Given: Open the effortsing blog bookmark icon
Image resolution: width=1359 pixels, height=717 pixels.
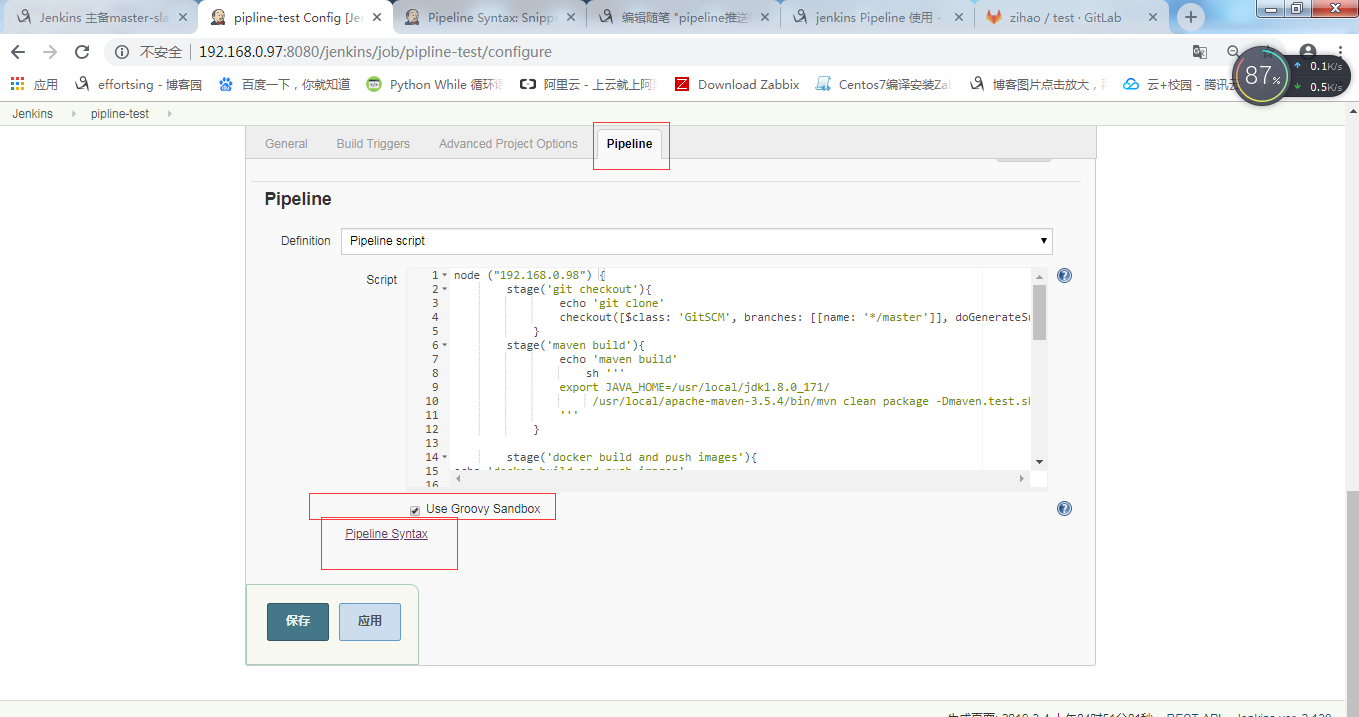Looking at the screenshot, I should click(x=82, y=85).
